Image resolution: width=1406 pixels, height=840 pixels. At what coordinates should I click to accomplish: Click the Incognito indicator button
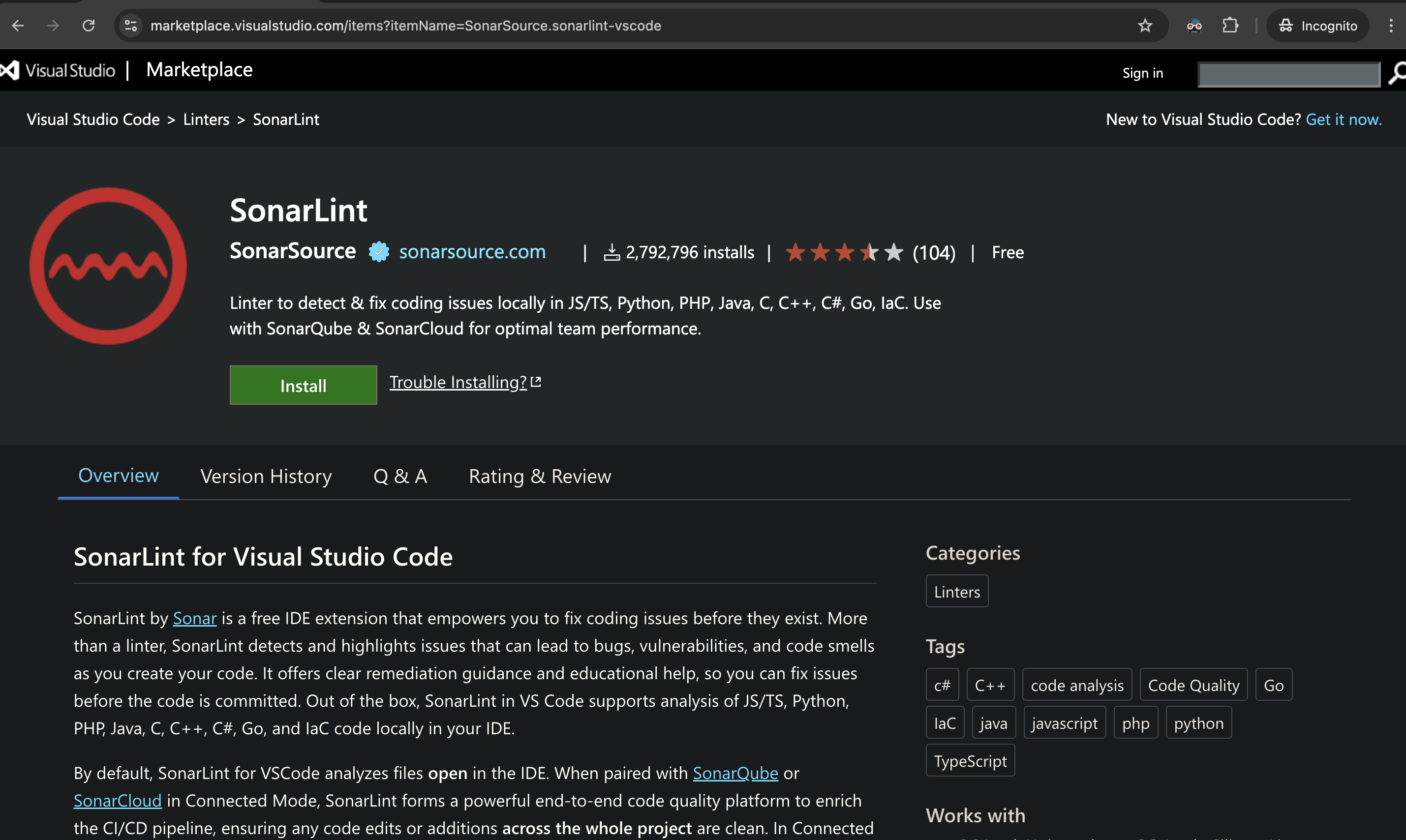coord(1318,26)
